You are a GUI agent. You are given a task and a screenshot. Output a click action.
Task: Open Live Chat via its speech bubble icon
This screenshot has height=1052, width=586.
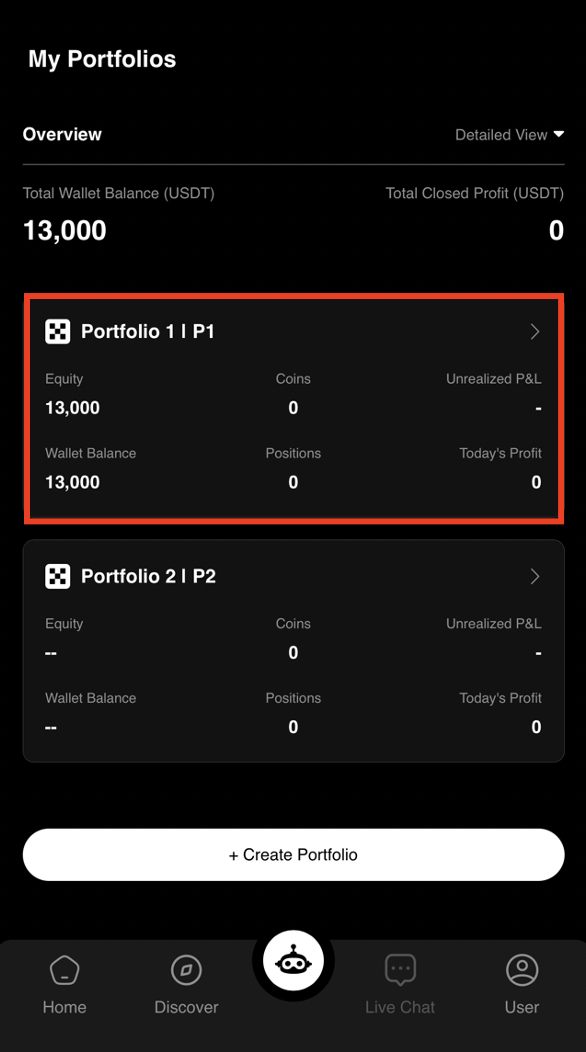(400, 968)
